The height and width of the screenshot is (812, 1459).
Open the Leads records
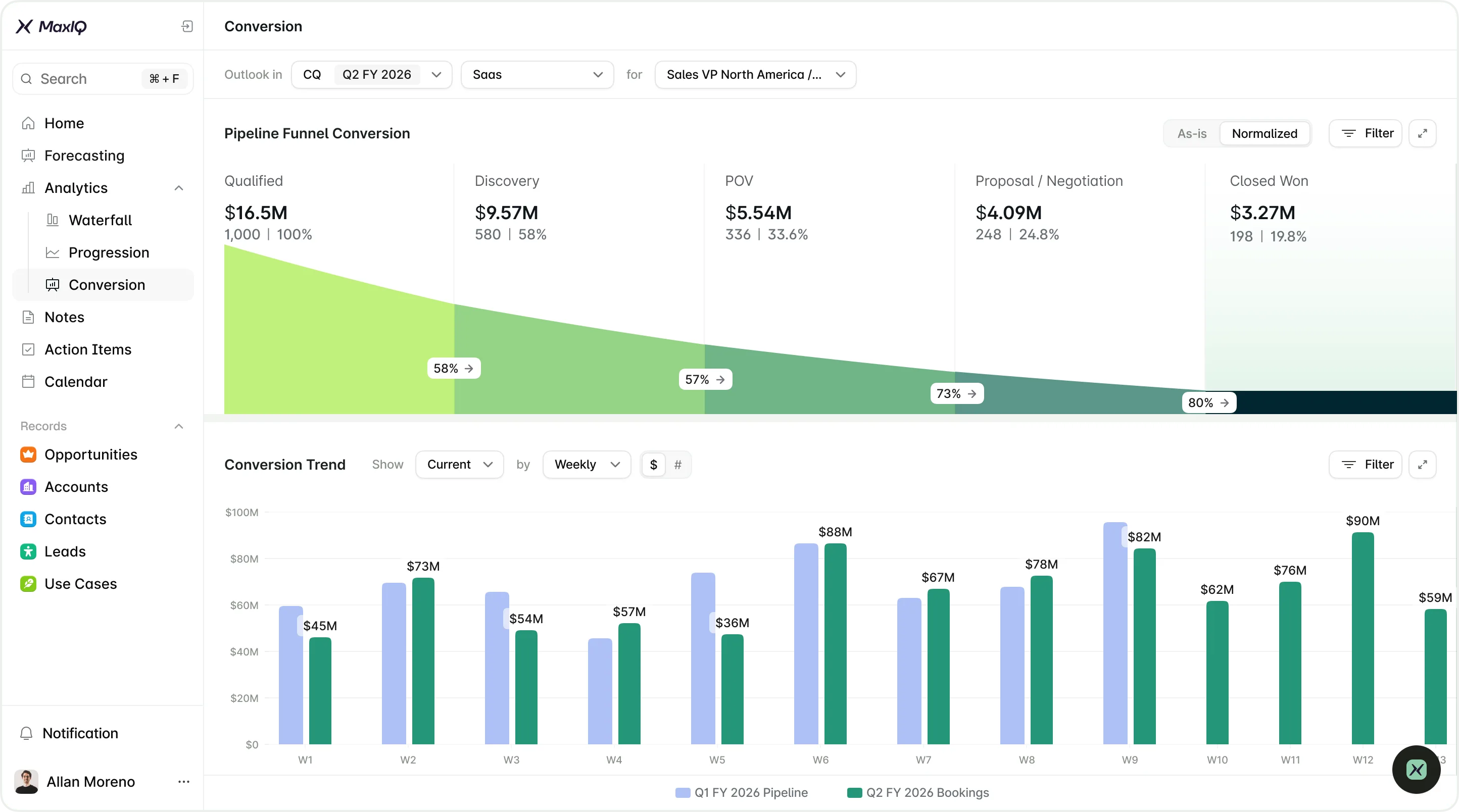click(103, 551)
